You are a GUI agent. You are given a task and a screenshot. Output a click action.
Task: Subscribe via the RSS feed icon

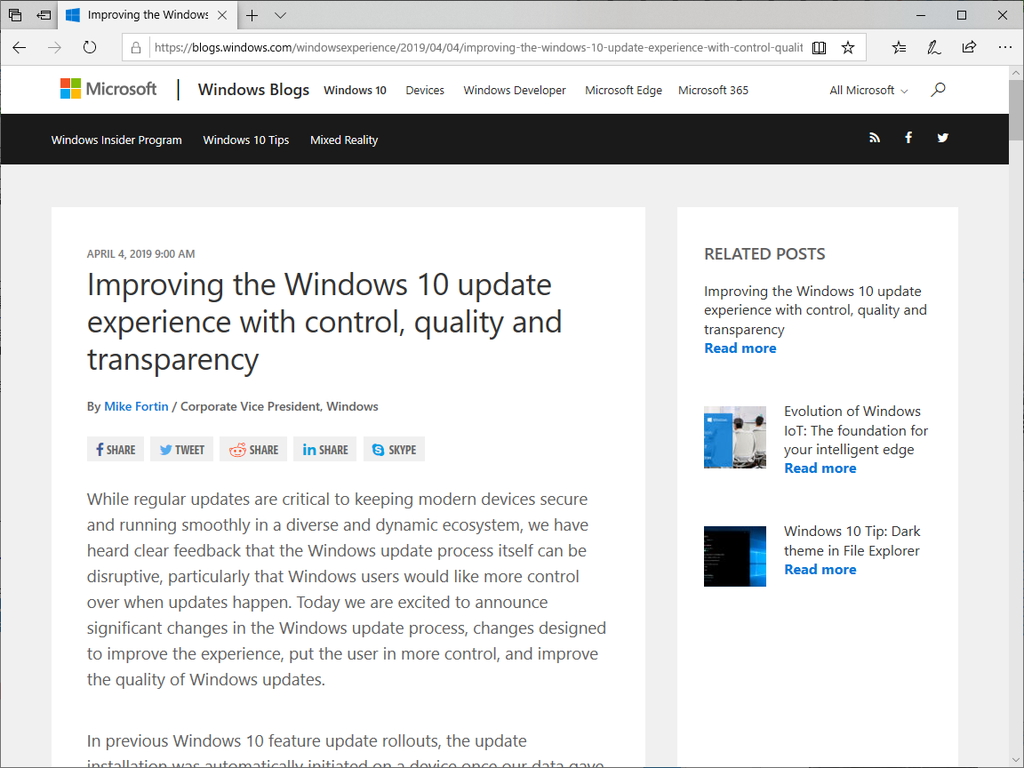pos(875,138)
